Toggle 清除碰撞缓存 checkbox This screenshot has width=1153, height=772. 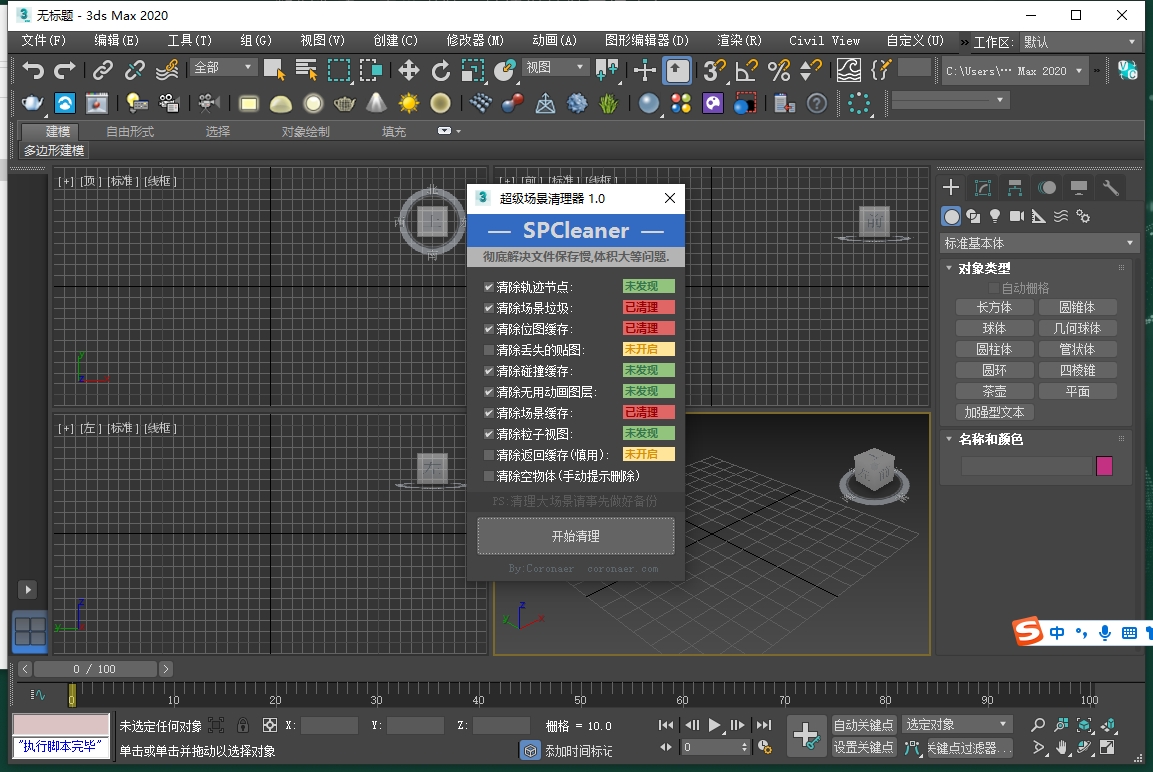coord(489,371)
